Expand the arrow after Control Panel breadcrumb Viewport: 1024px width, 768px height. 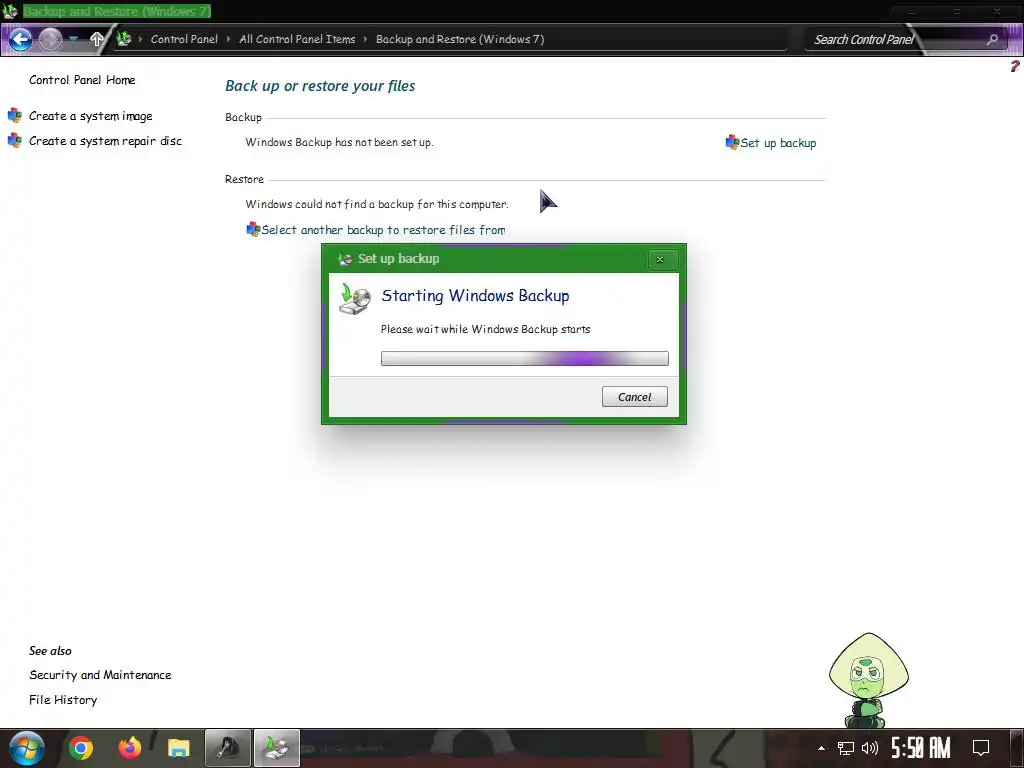228,39
